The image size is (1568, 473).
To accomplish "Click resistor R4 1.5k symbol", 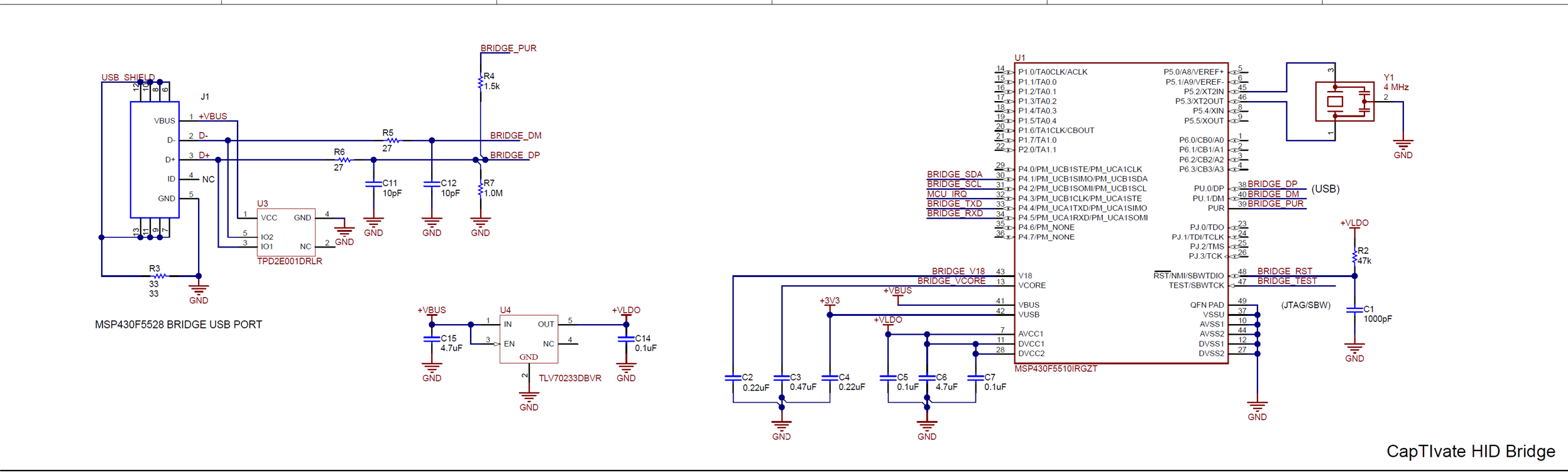I will (481, 82).
